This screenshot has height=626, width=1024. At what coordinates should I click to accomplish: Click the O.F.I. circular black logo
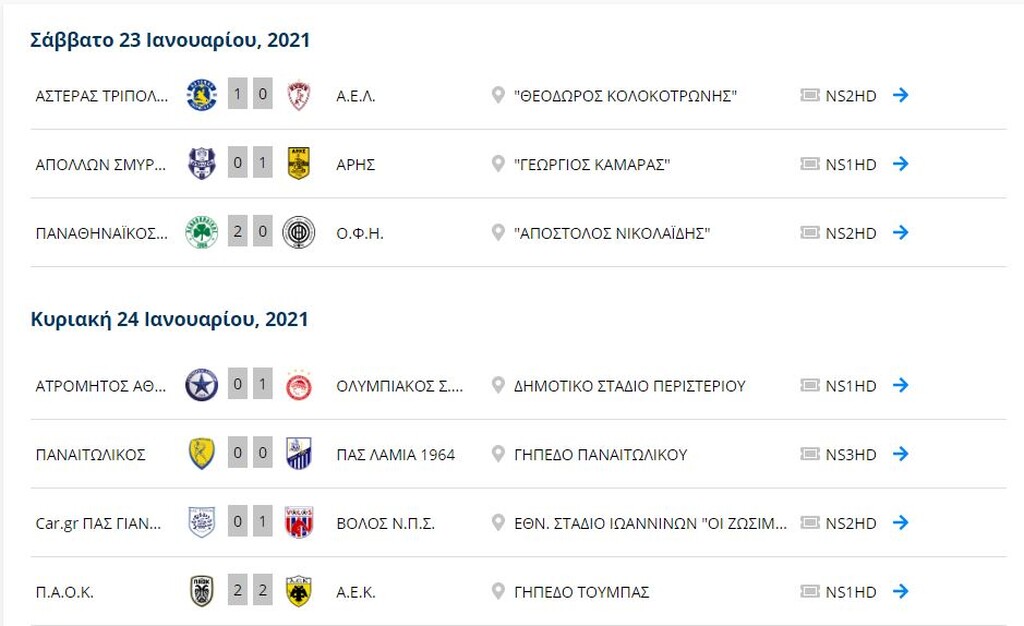[x=298, y=232]
